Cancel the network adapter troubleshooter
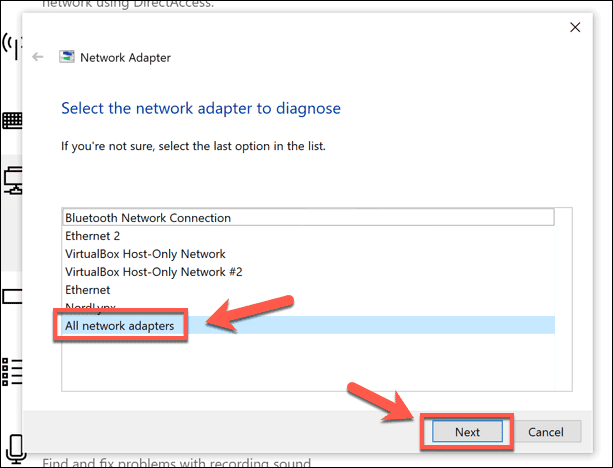Image resolution: width=613 pixels, height=468 pixels. [546, 432]
